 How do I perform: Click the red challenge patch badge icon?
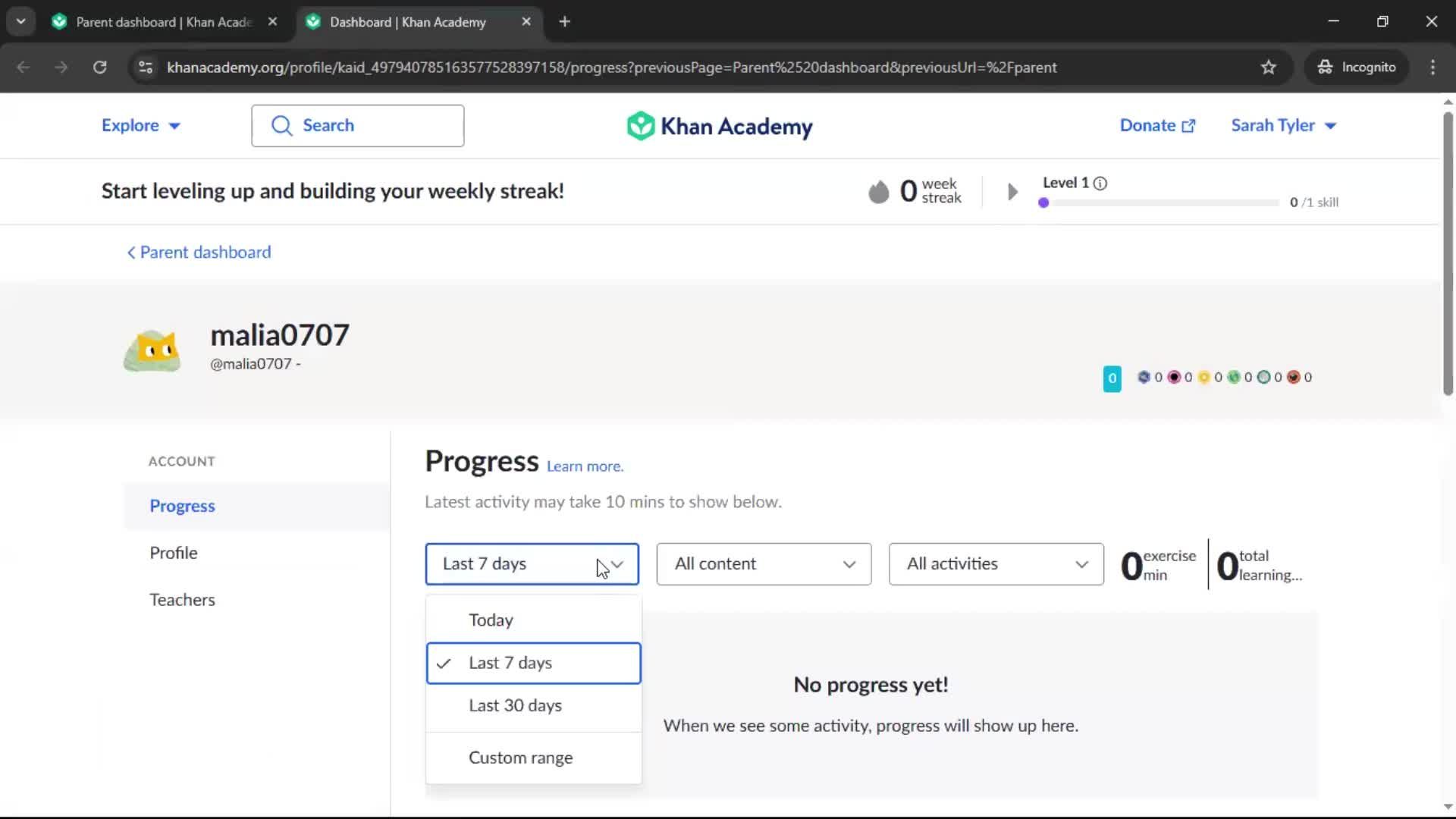[x=1294, y=377]
